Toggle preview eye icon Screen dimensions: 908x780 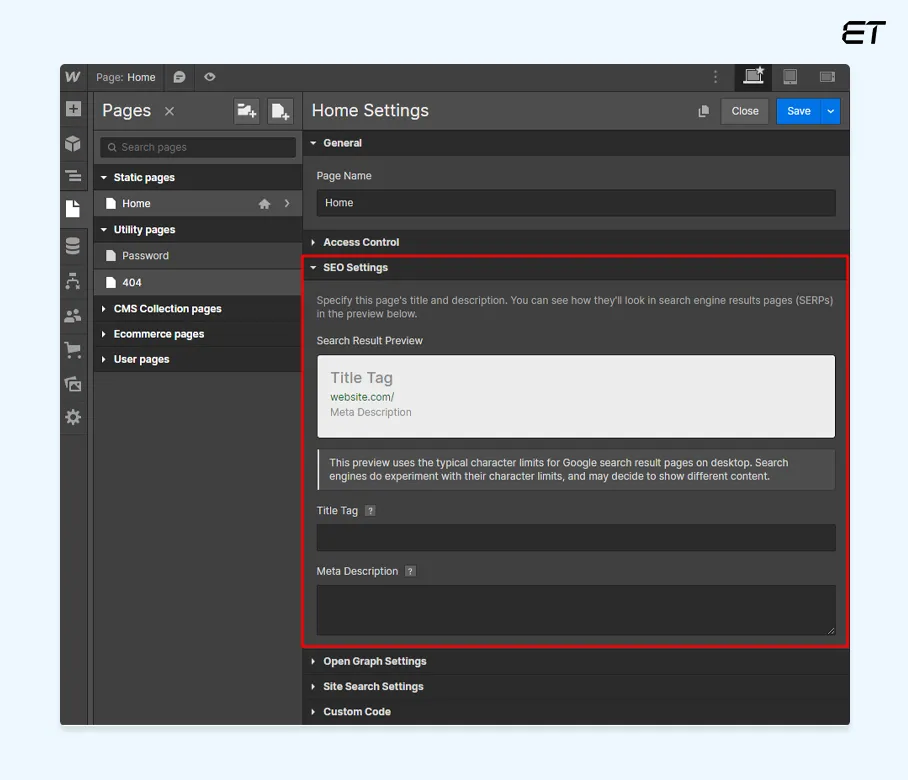point(210,76)
